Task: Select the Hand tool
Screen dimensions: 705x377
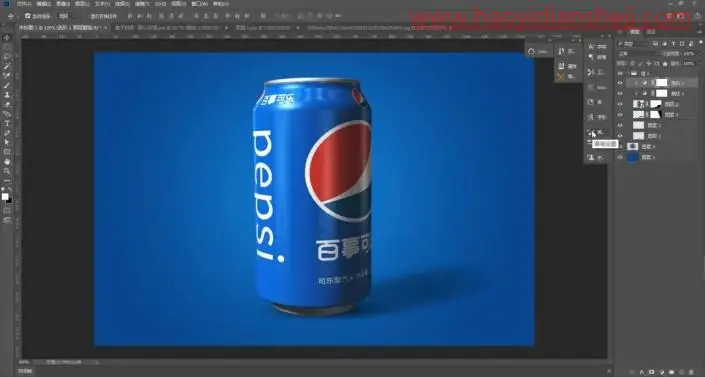Action: click(7, 162)
